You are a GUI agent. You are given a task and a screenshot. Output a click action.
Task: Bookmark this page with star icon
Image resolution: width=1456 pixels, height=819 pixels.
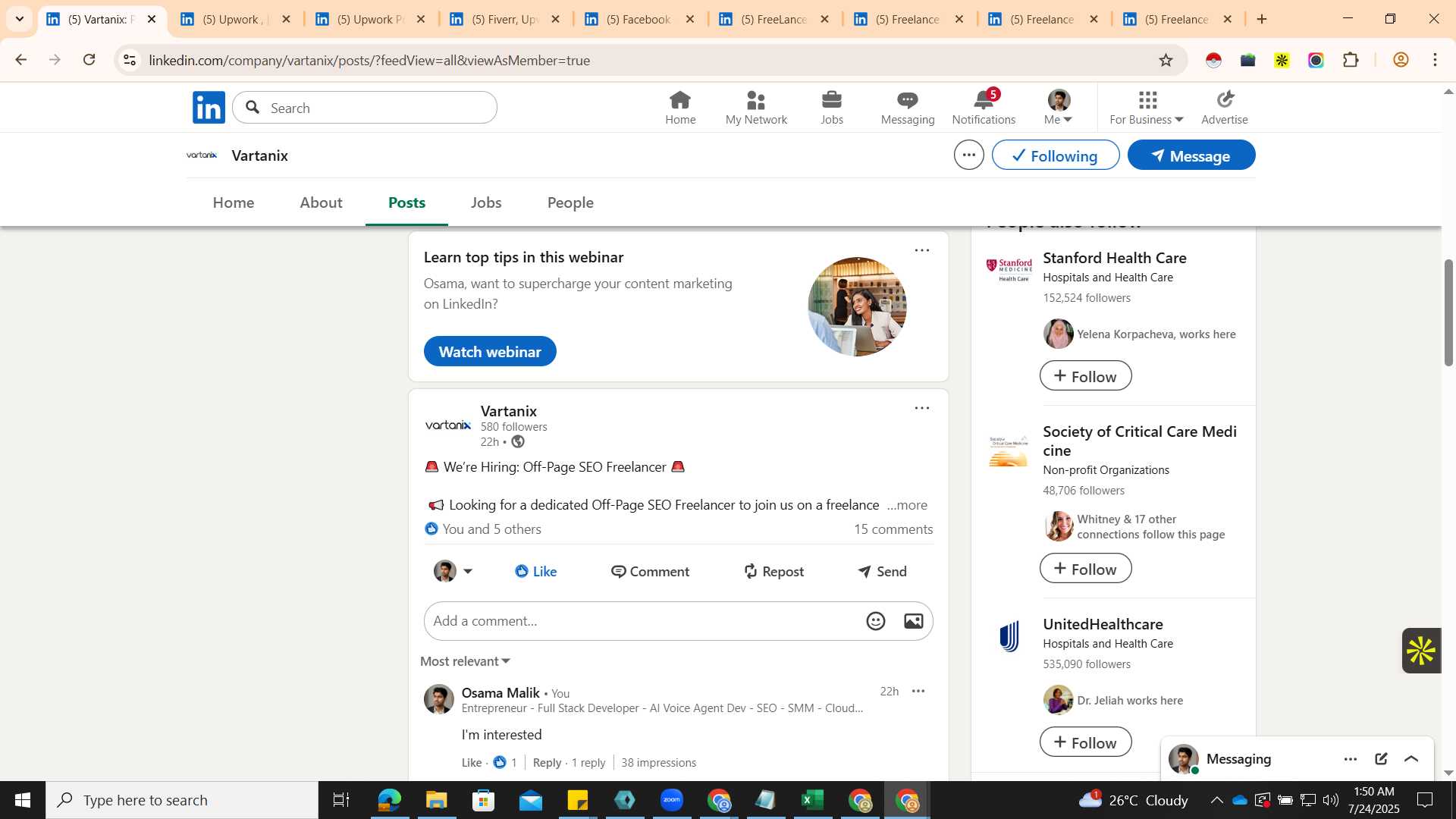click(x=1166, y=60)
